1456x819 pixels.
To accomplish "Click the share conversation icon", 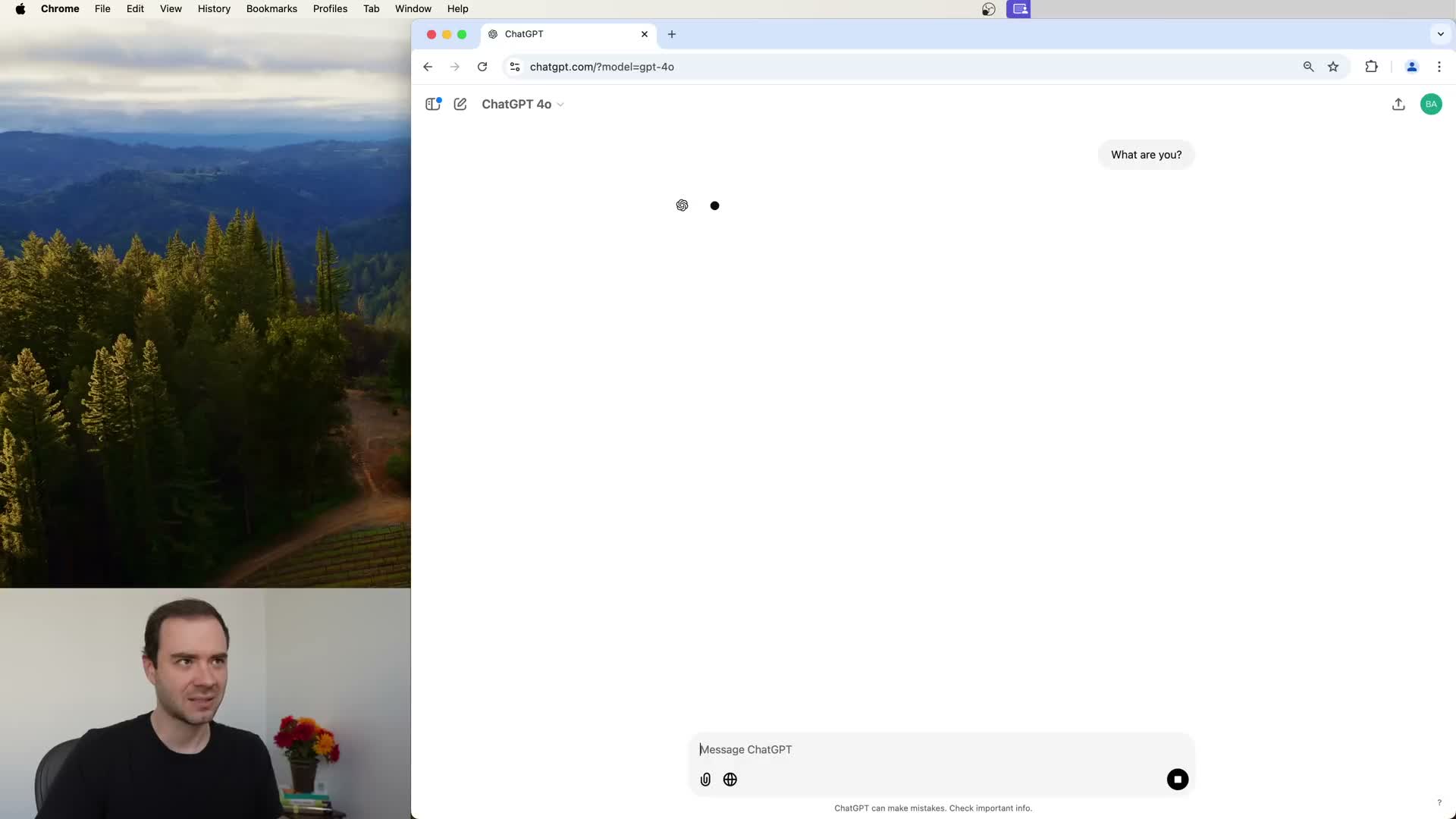I will point(1398,105).
